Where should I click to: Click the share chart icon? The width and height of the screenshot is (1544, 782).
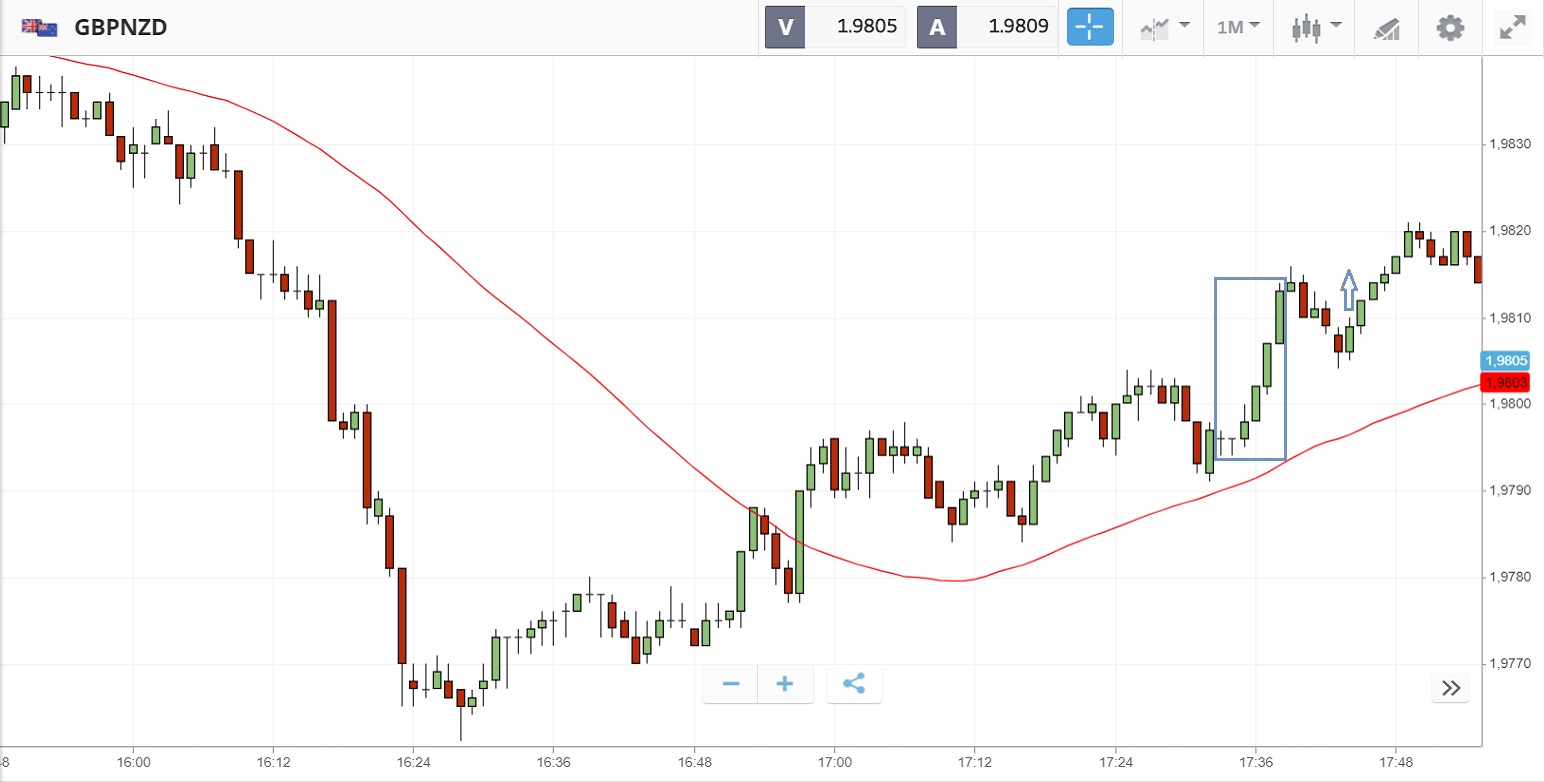pyautogui.click(x=853, y=684)
